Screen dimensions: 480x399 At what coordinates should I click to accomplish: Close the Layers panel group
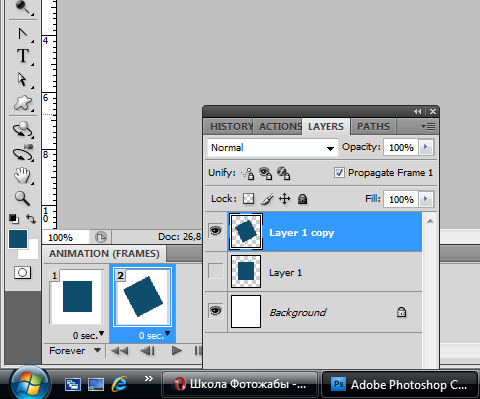point(433,111)
